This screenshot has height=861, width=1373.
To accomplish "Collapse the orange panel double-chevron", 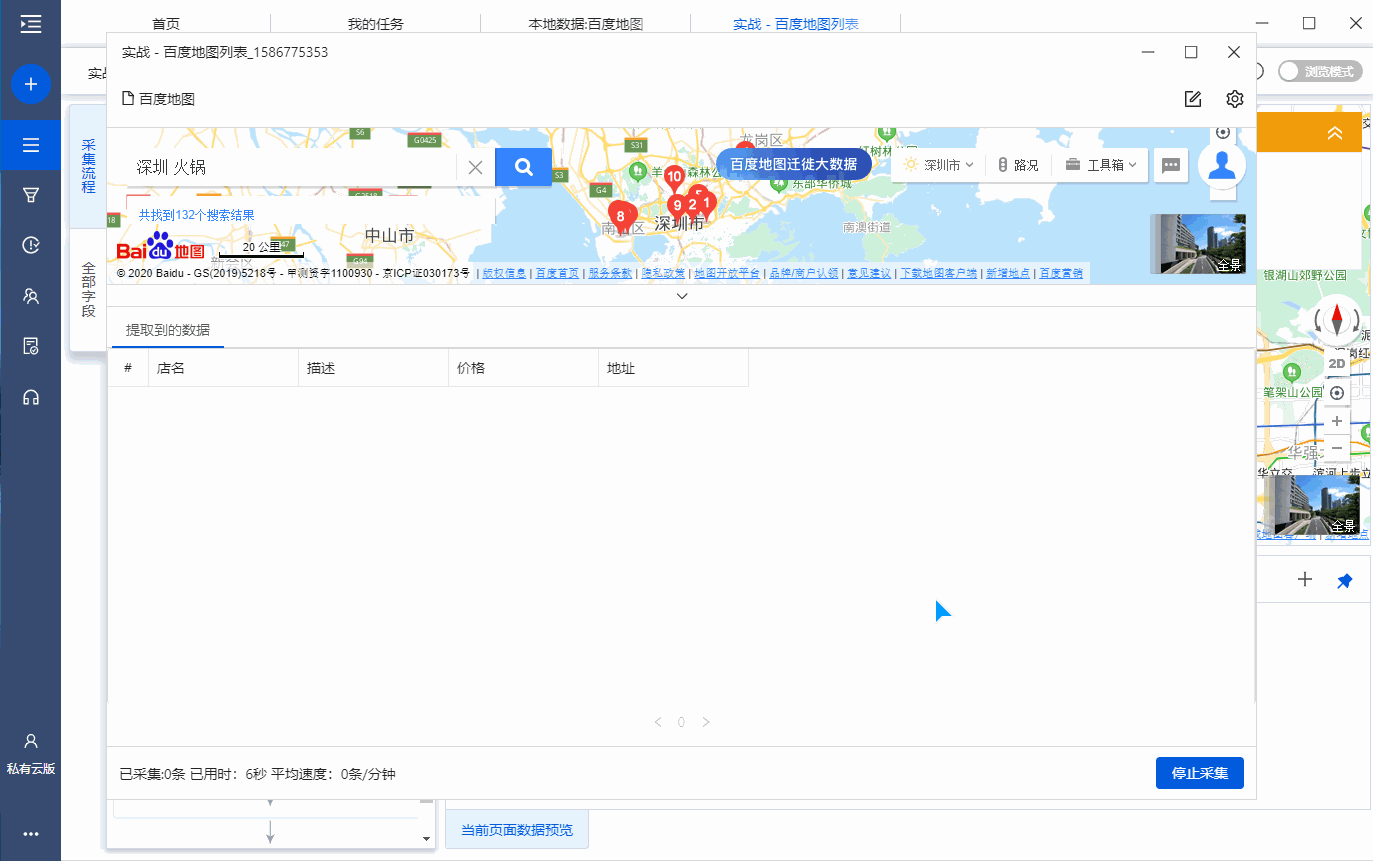I will (1334, 133).
